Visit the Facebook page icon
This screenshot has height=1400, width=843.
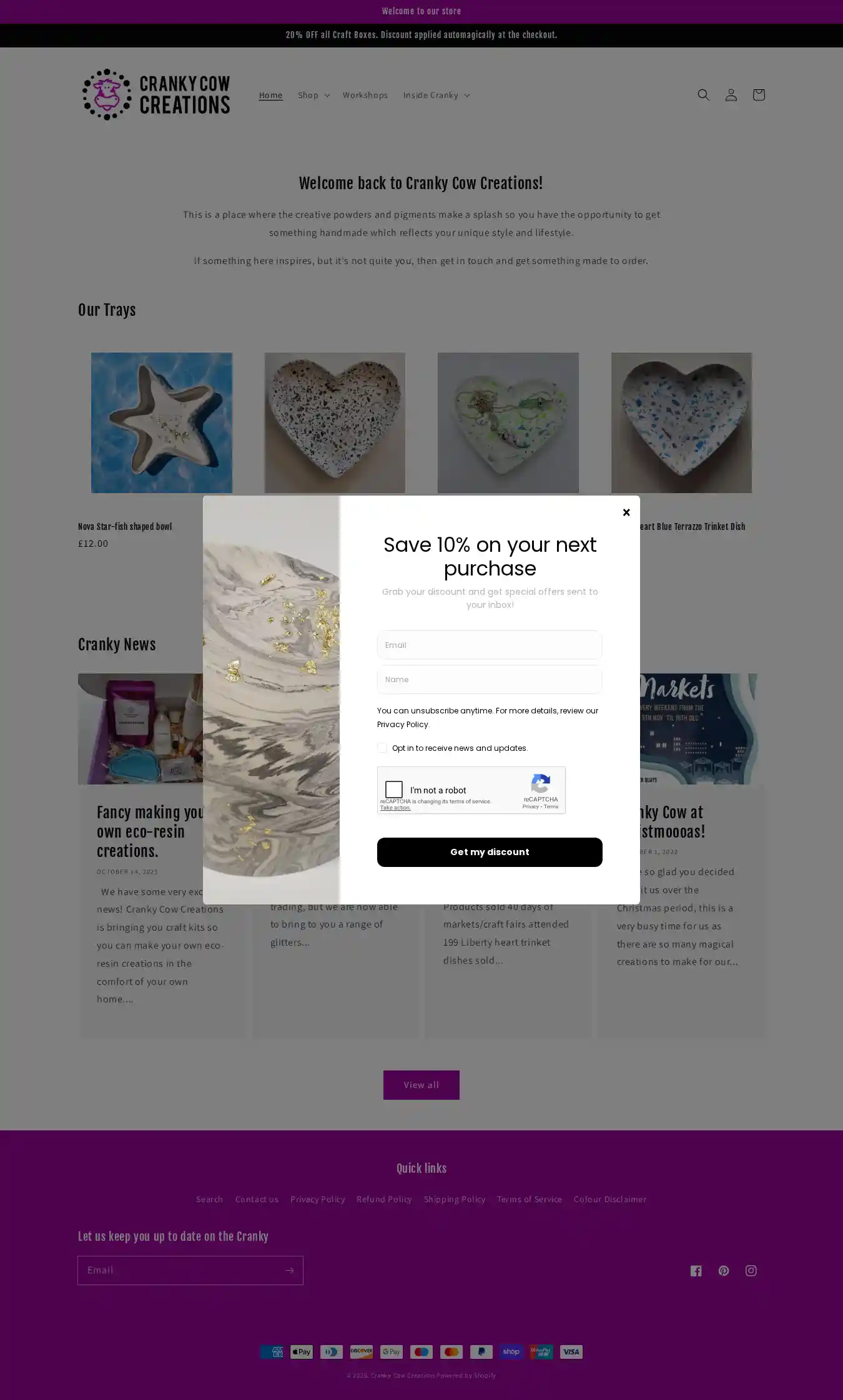pyautogui.click(x=696, y=1270)
